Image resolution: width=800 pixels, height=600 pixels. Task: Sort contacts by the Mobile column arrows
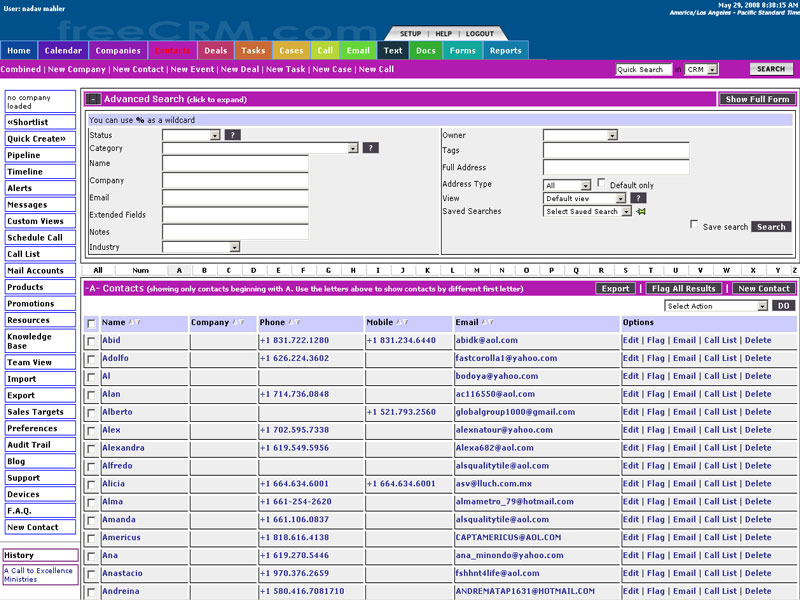pos(402,322)
